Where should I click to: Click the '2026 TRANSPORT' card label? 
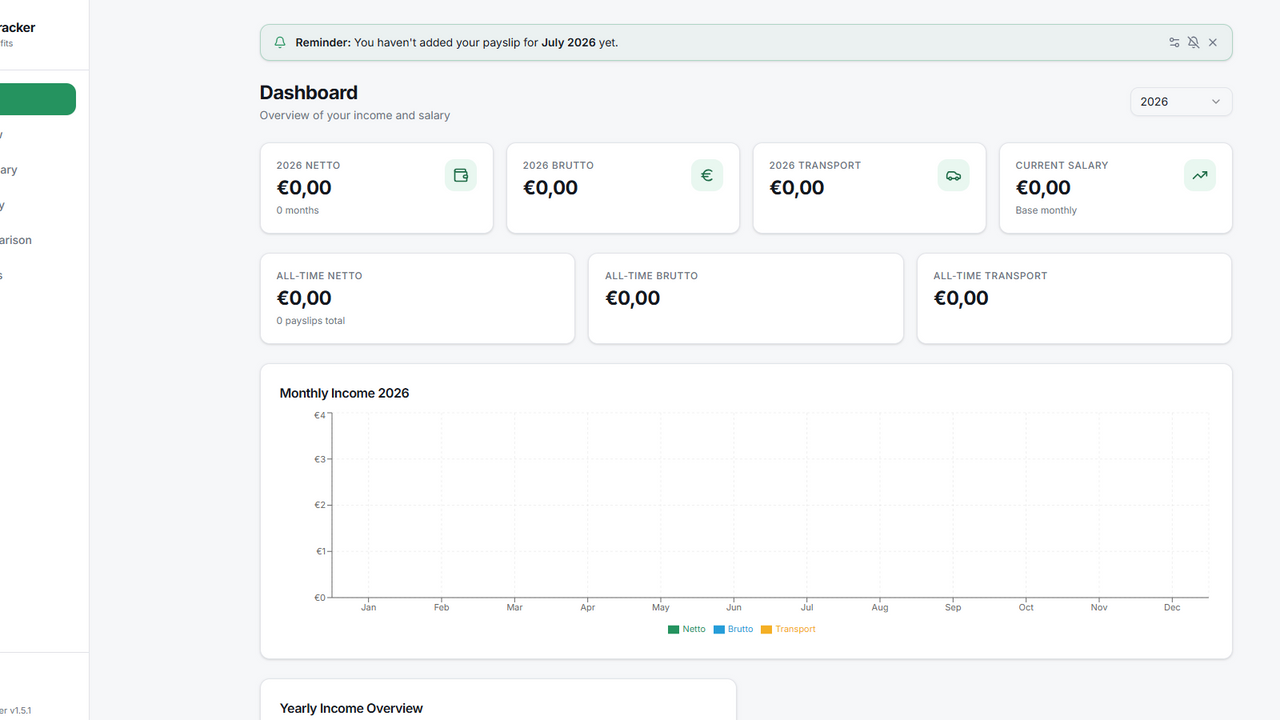815,166
